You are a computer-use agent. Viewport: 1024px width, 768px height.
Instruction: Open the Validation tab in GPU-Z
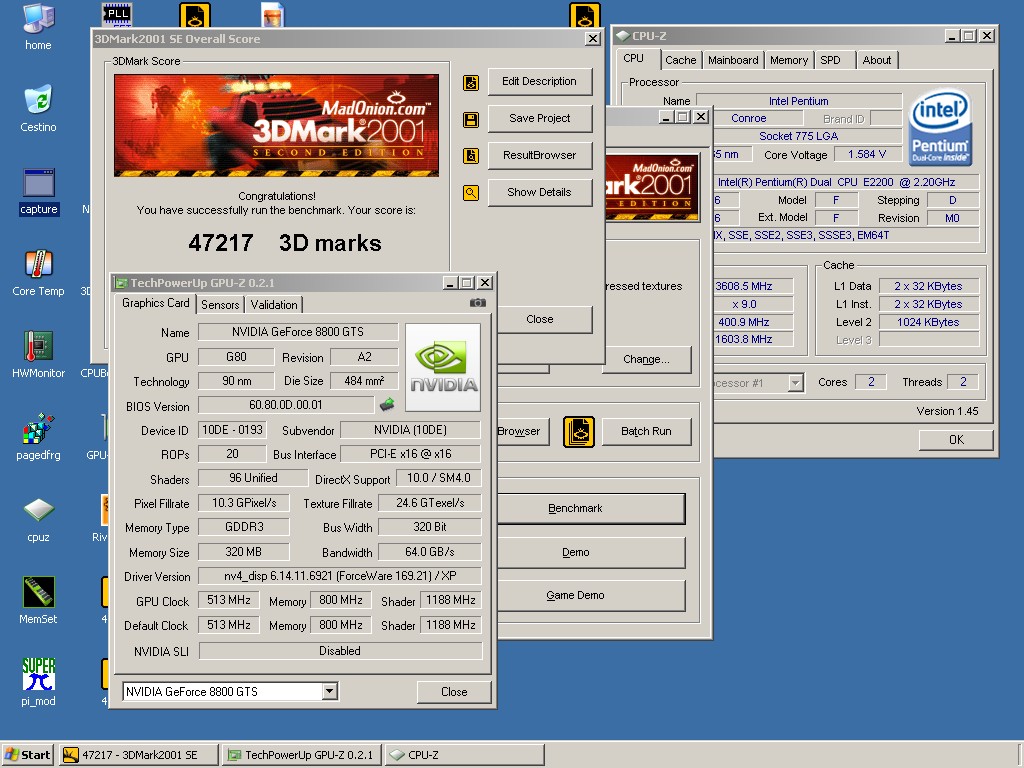point(274,304)
